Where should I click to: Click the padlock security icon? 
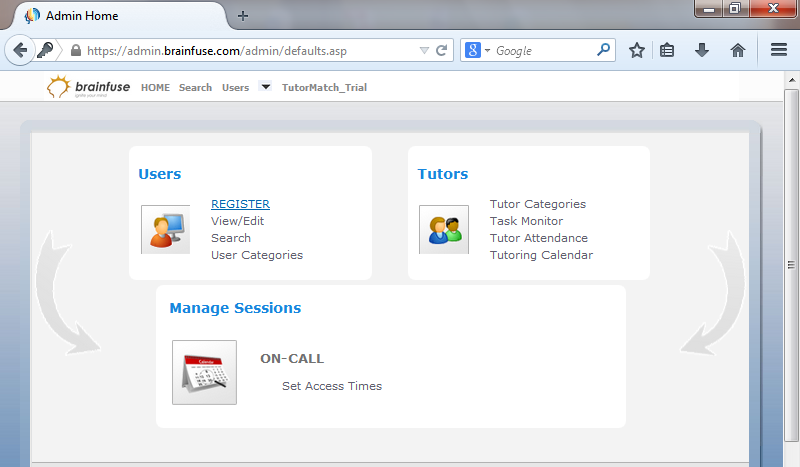[76, 50]
